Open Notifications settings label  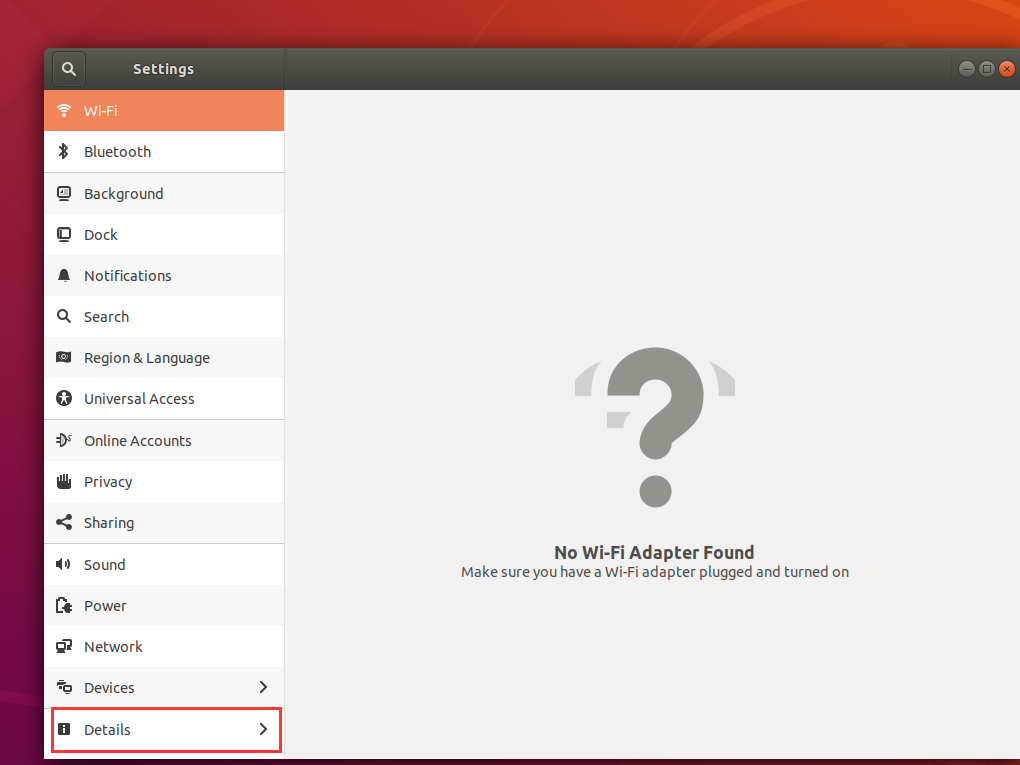coord(128,276)
